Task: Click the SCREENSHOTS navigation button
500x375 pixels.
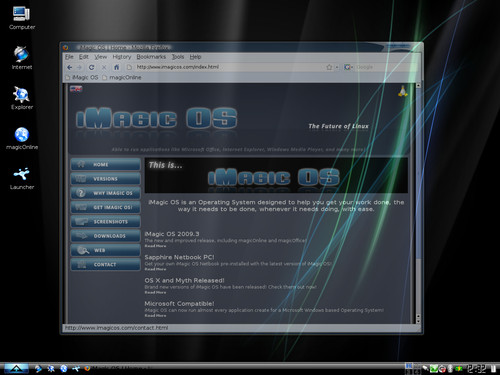Action: (x=105, y=222)
